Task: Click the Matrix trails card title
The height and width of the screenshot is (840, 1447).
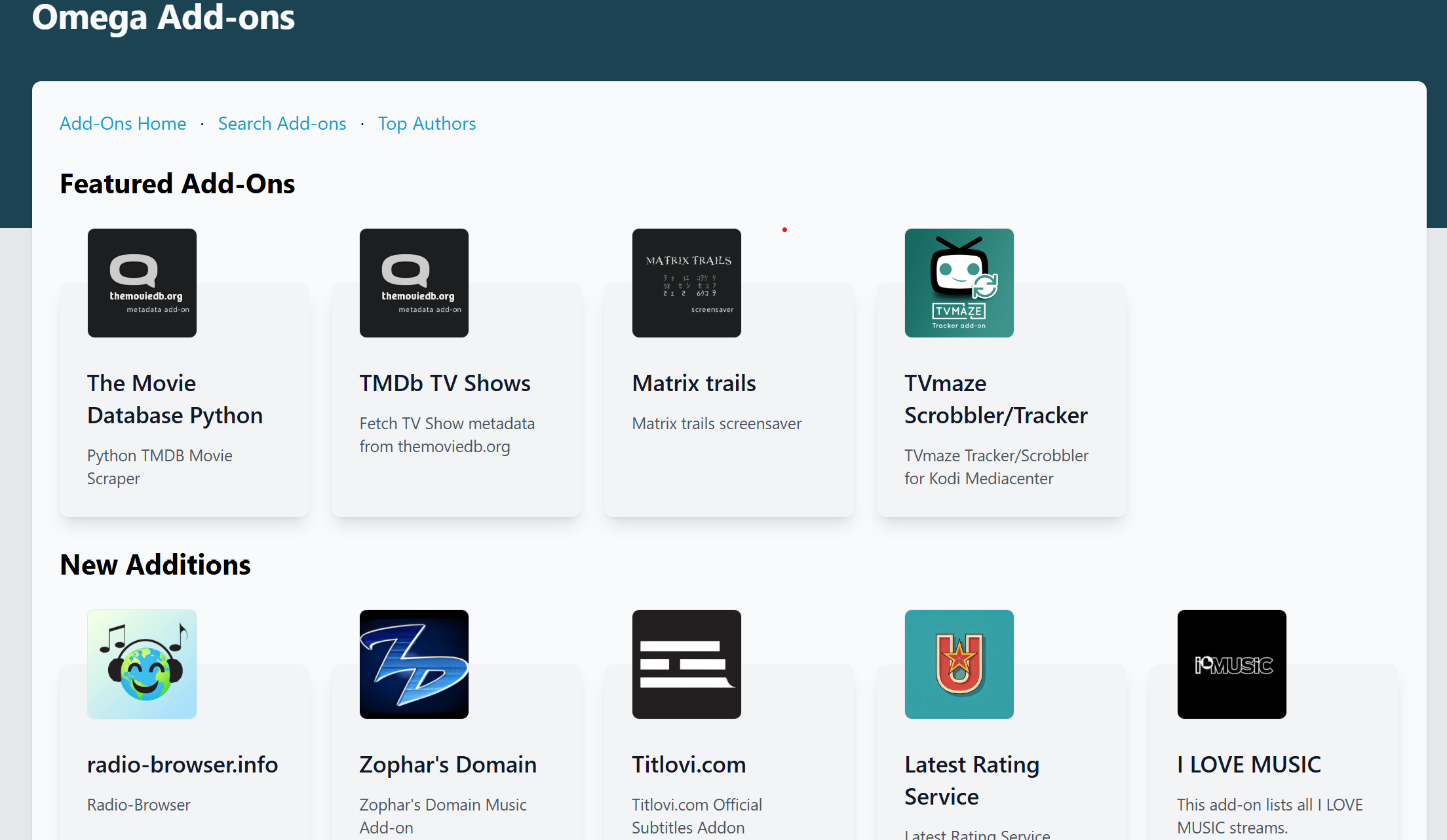Action: pyautogui.click(x=693, y=383)
